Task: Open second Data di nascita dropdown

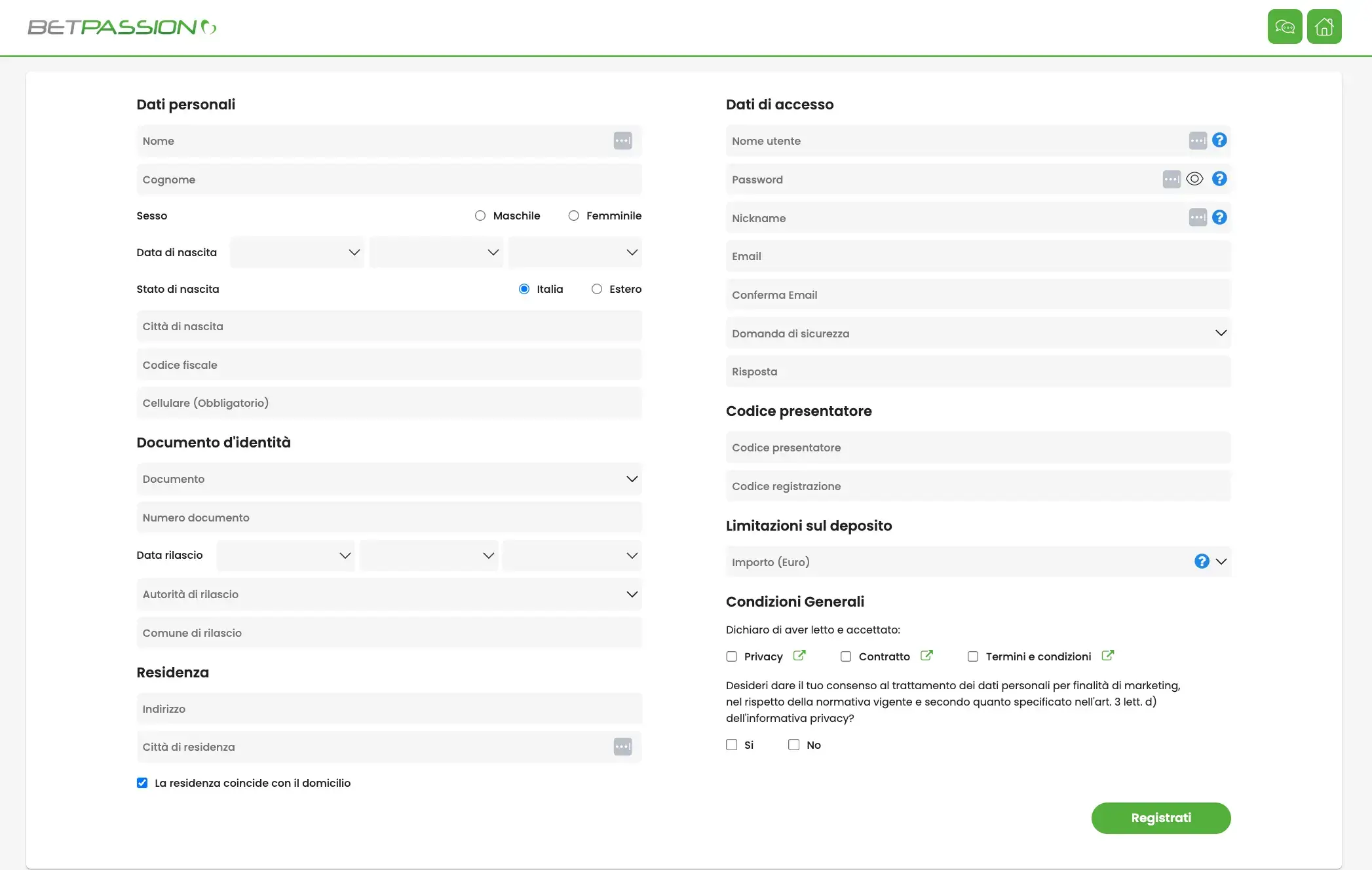Action: (x=436, y=252)
